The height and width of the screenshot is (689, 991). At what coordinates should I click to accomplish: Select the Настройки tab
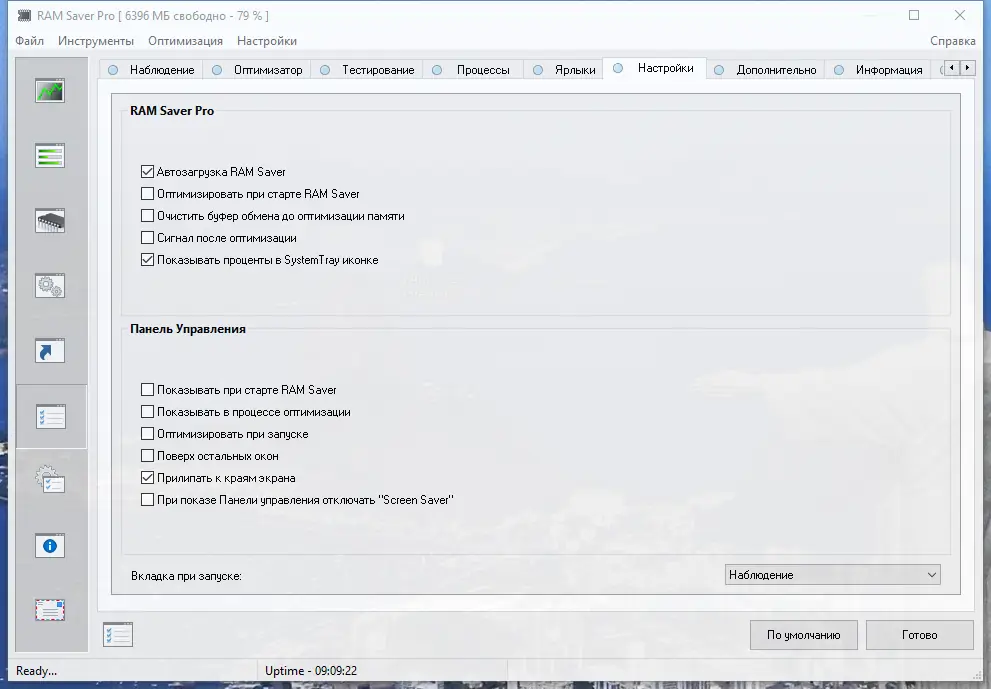[655, 68]
